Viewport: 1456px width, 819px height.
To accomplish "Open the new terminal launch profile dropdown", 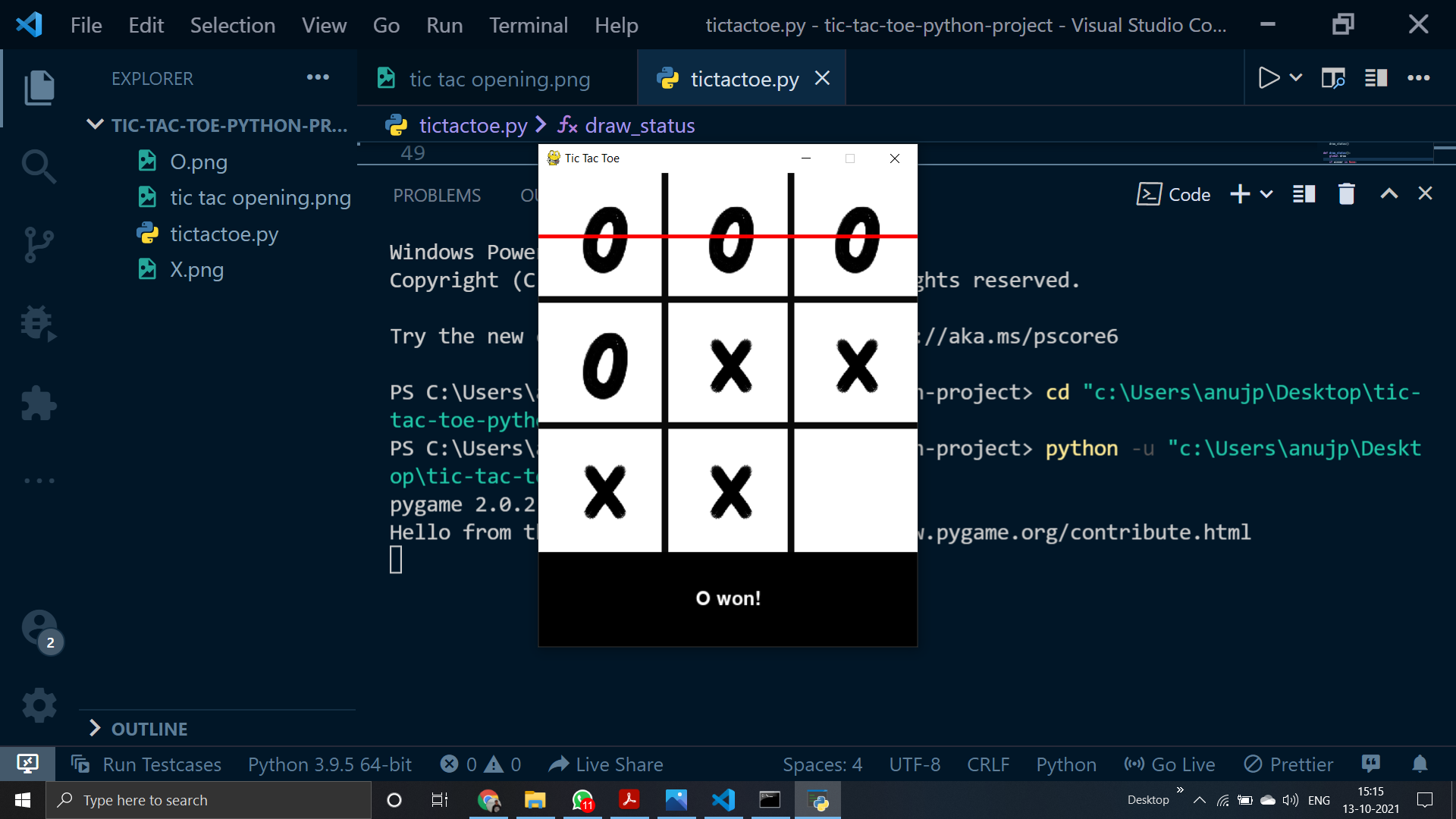I will [1266, 194].
